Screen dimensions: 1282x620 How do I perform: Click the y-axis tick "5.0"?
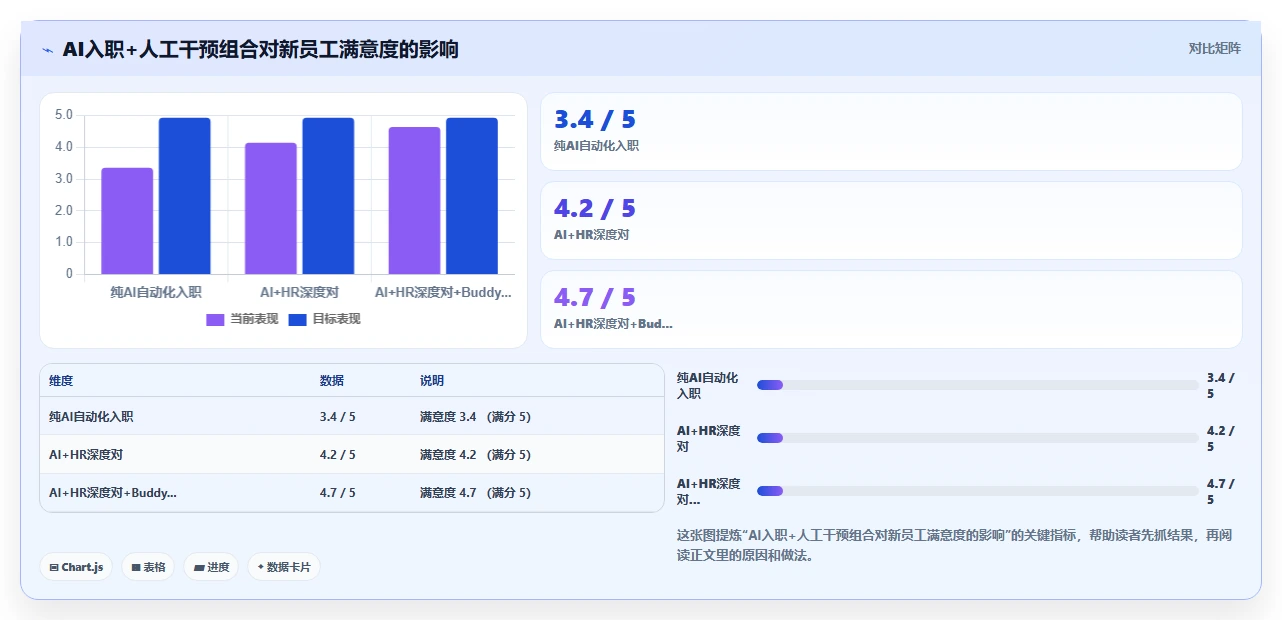tap(63, 115)
